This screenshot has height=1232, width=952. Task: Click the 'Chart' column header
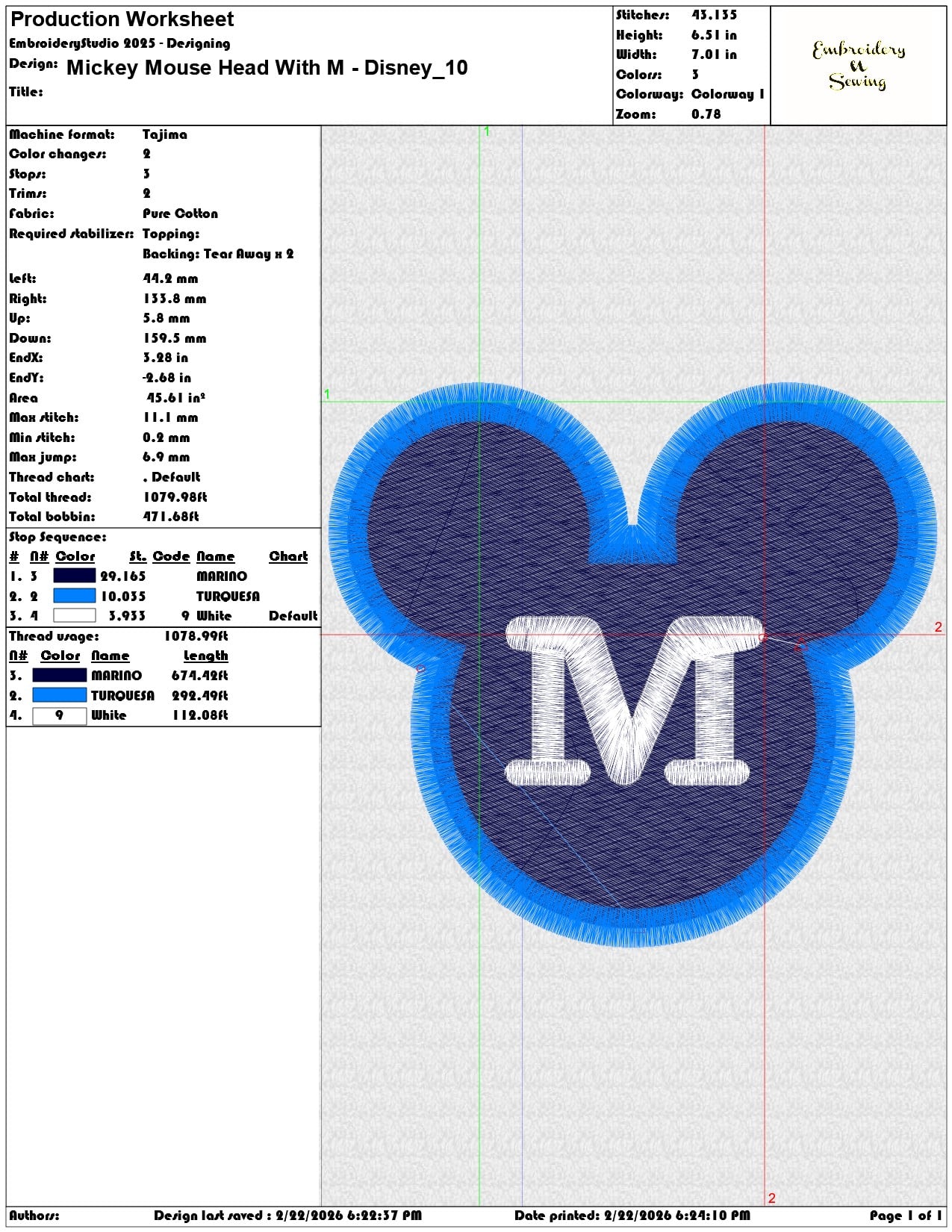(x=288, y=556)
